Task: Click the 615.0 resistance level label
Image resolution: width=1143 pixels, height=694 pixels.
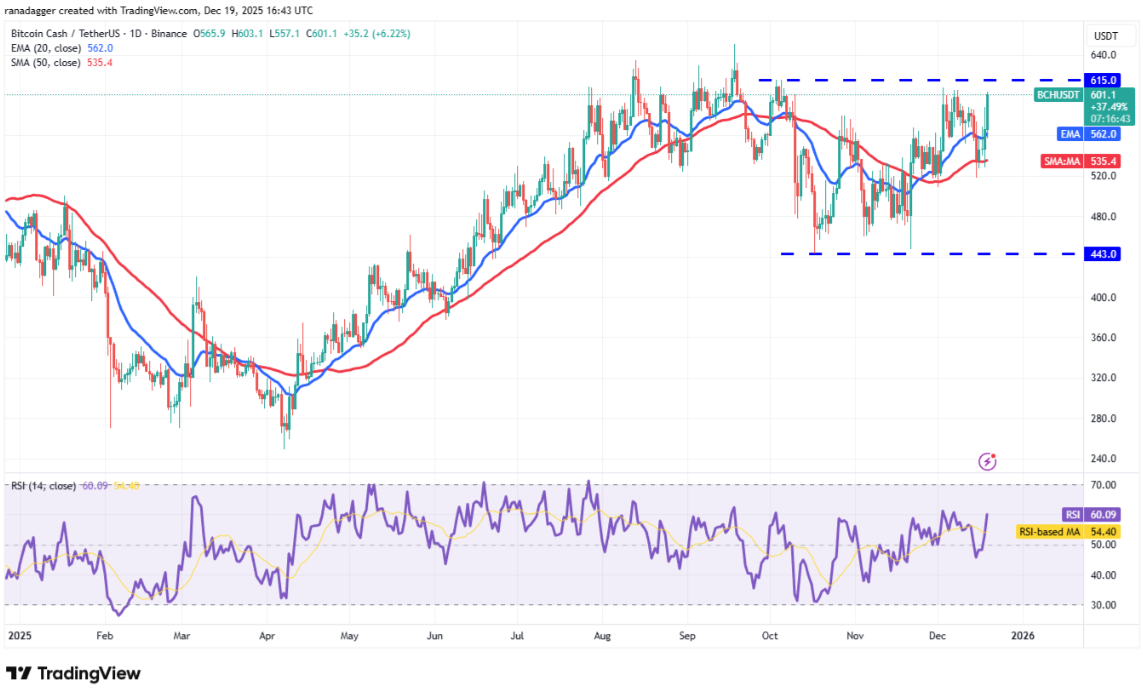Action: (x=1103, y=79)
